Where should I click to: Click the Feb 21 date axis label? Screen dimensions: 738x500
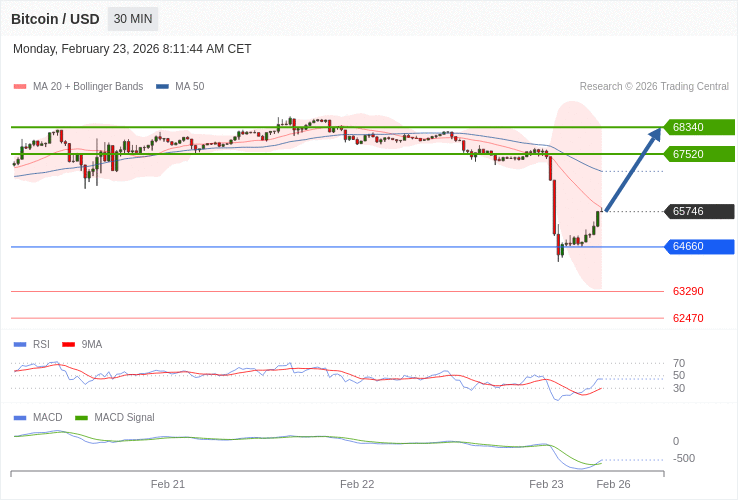(x=168, y=484)
